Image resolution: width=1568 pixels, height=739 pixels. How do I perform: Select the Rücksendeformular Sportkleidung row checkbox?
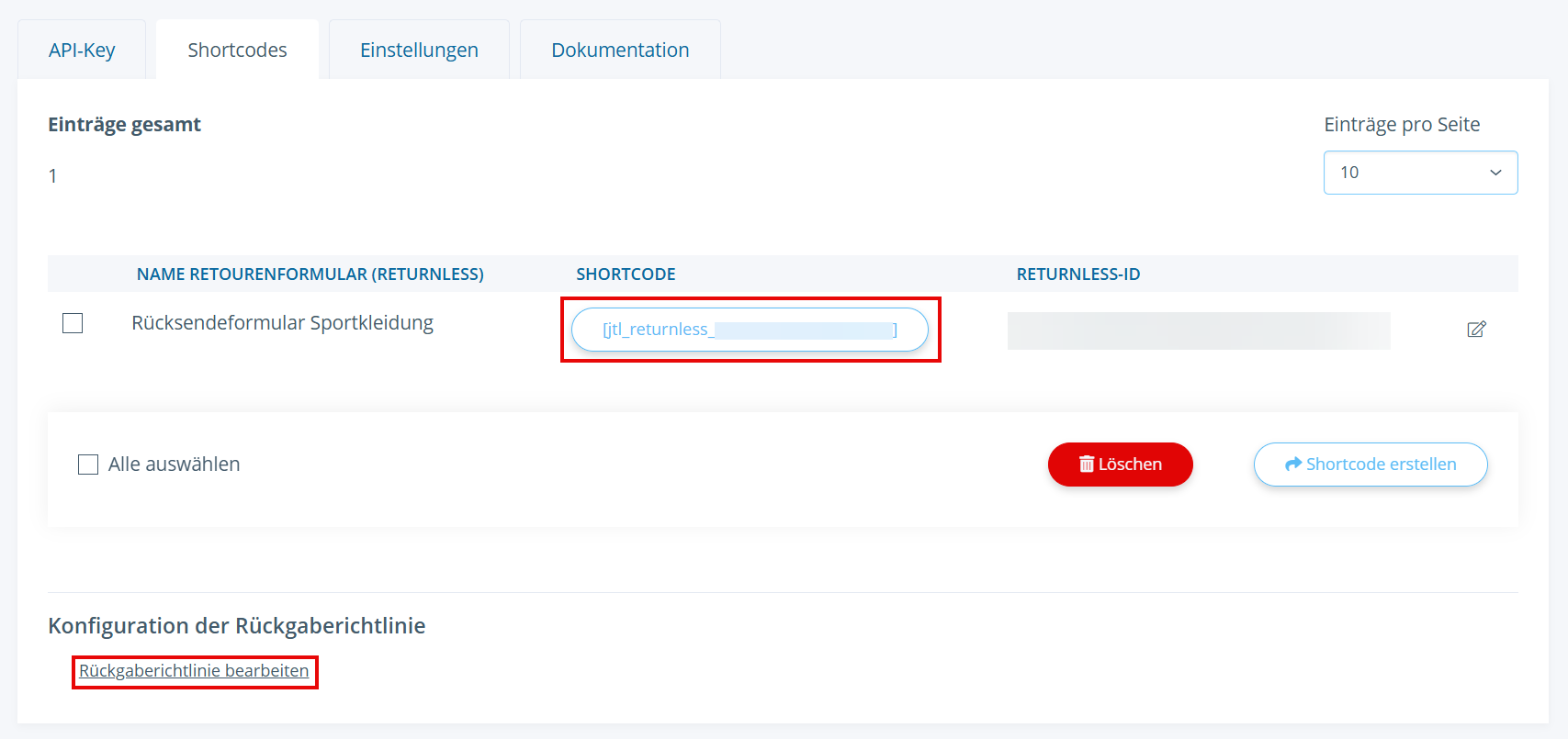[x=73, y=323]
